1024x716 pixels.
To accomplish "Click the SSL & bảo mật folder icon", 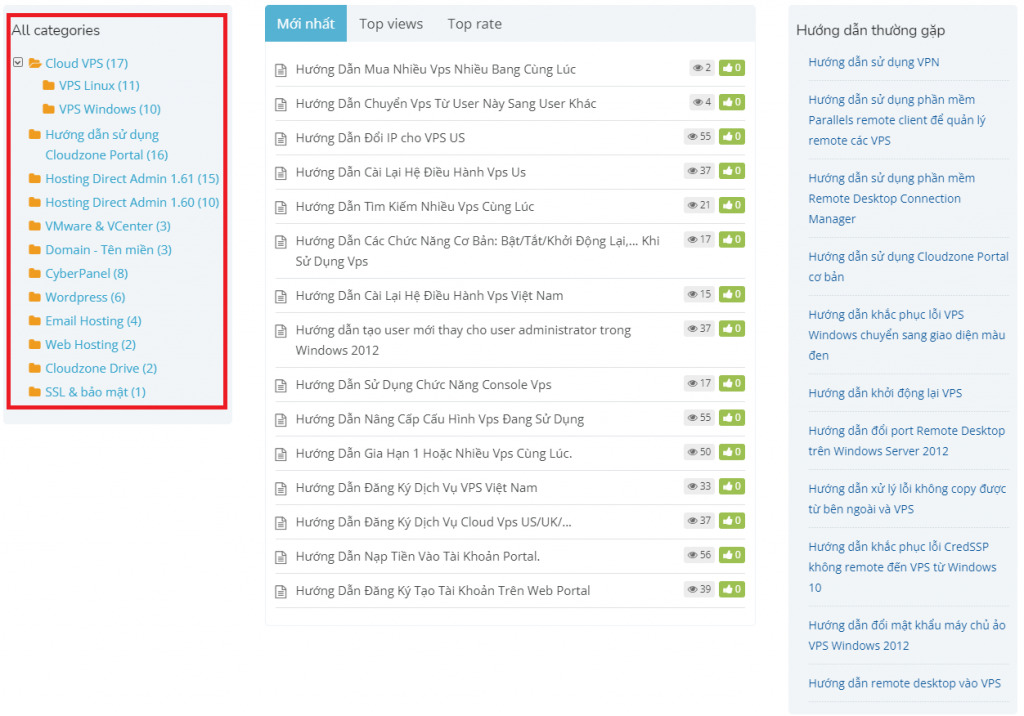I will (35, 392).
